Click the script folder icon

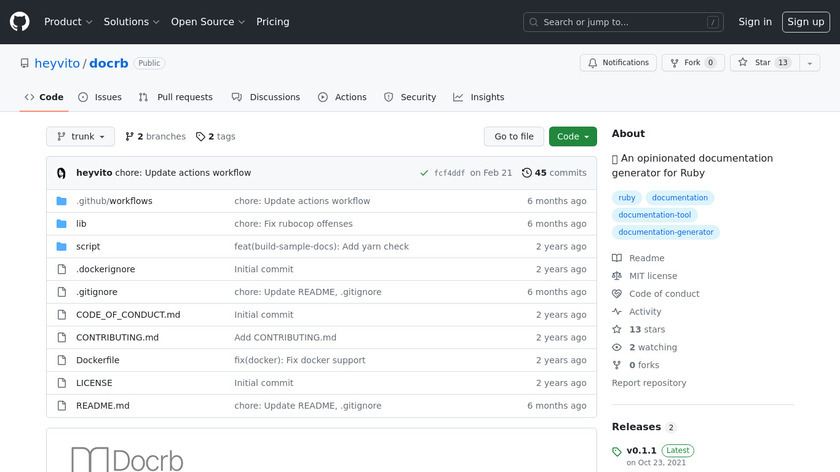pyautogui.click(x=62, y=246)
